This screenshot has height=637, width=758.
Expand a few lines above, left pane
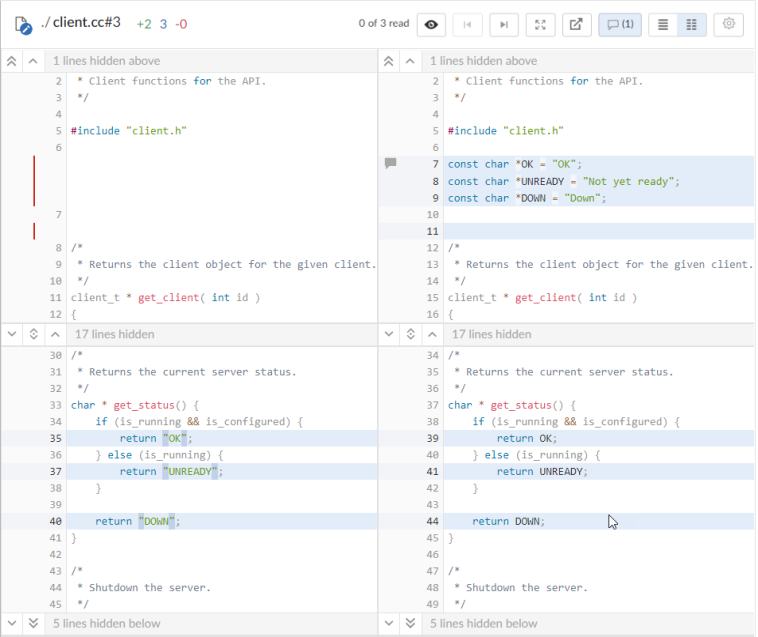click(33, 61)
